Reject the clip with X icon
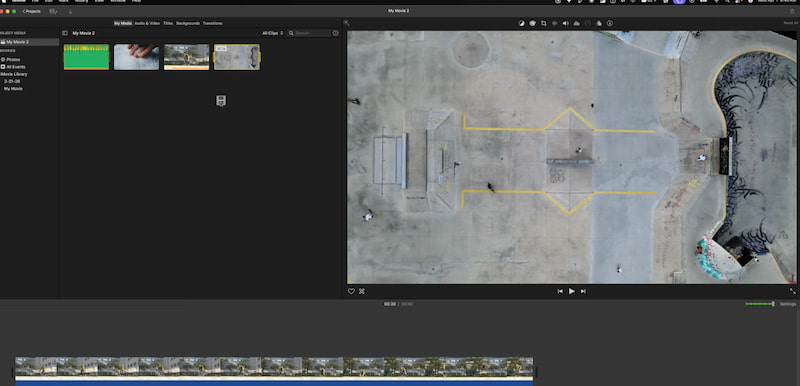 (x=362, y=291)
